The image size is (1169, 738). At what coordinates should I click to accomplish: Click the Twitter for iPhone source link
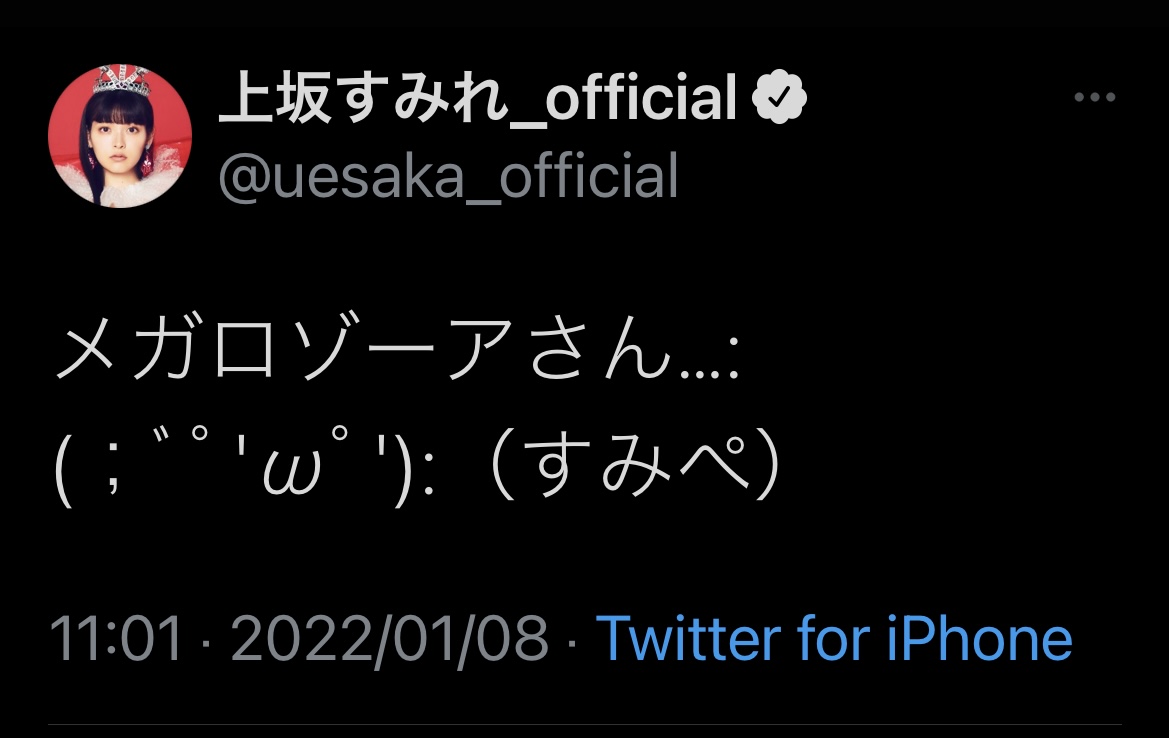coord(834,639)
